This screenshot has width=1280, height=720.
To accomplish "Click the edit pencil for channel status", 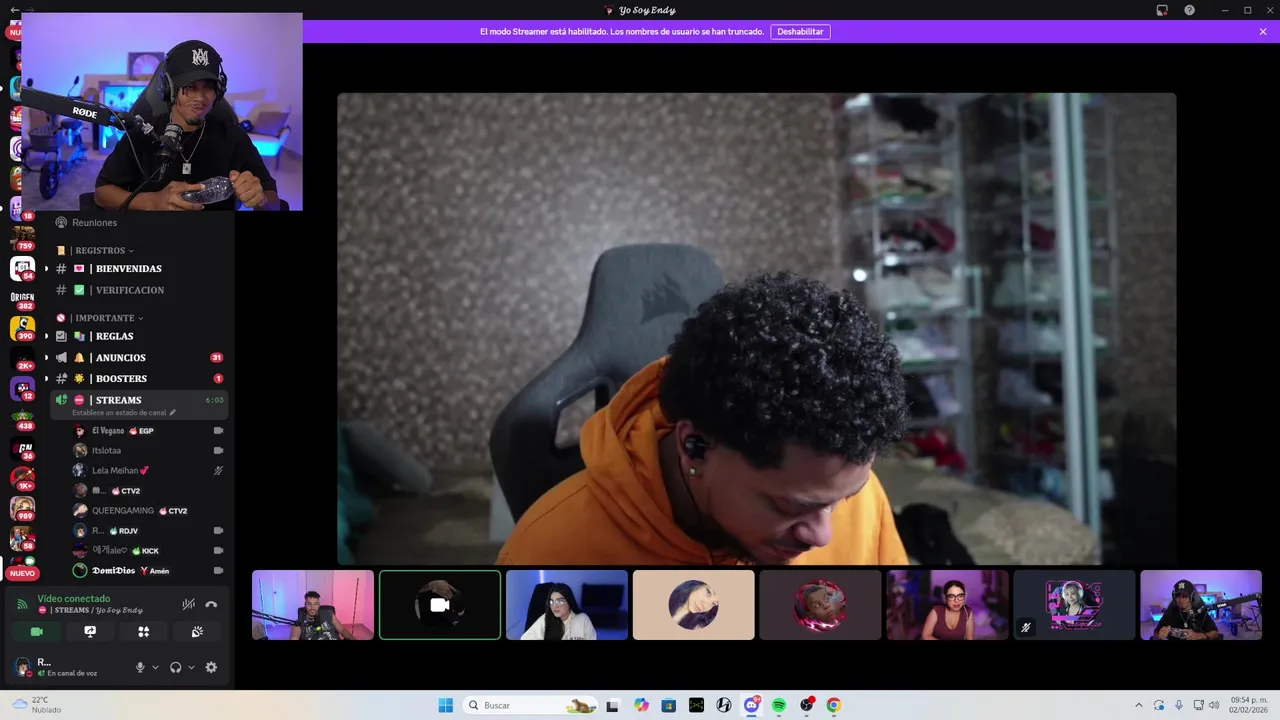I will (x=173, y=412).
